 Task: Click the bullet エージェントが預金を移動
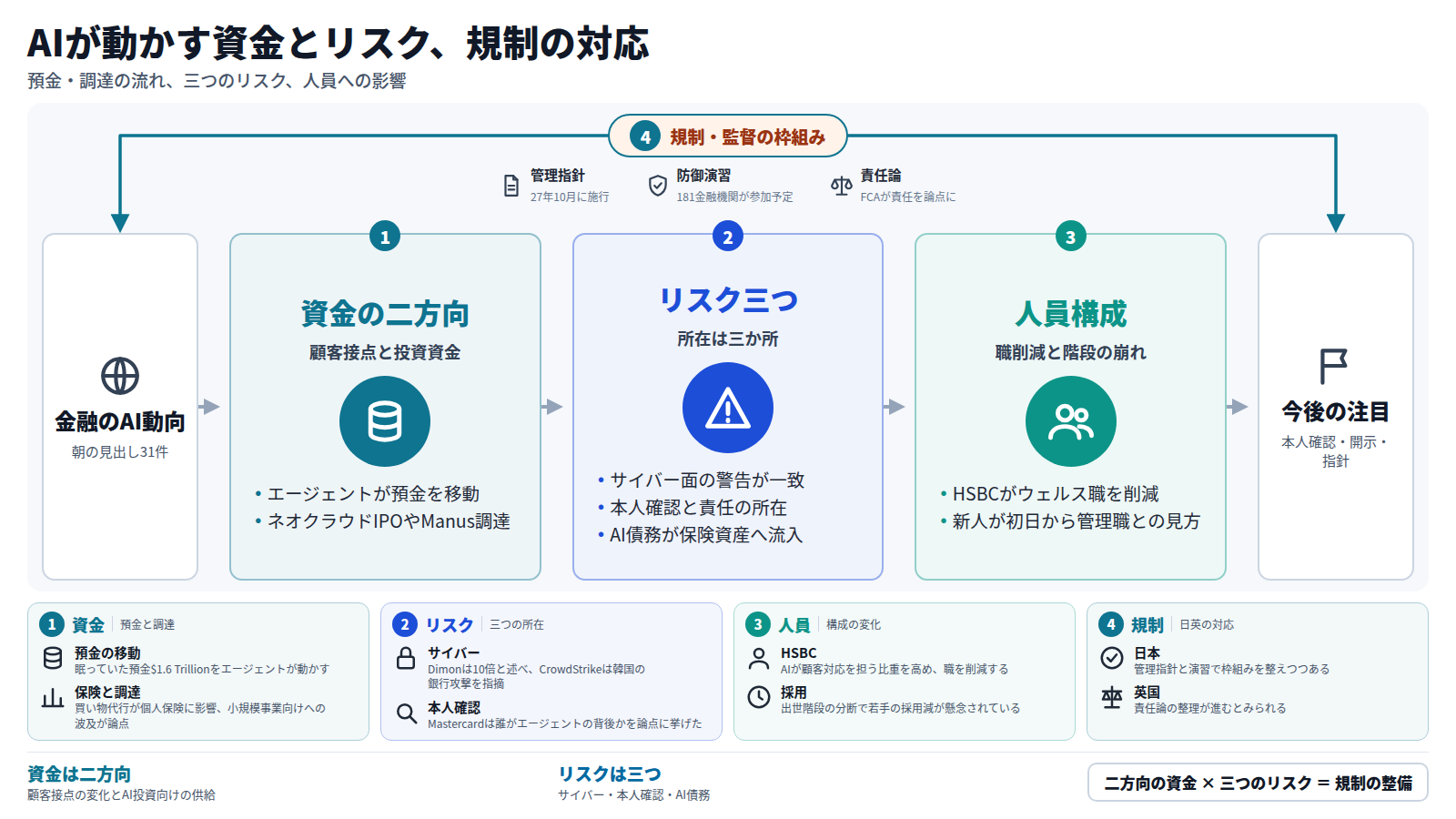pos(373,494)
